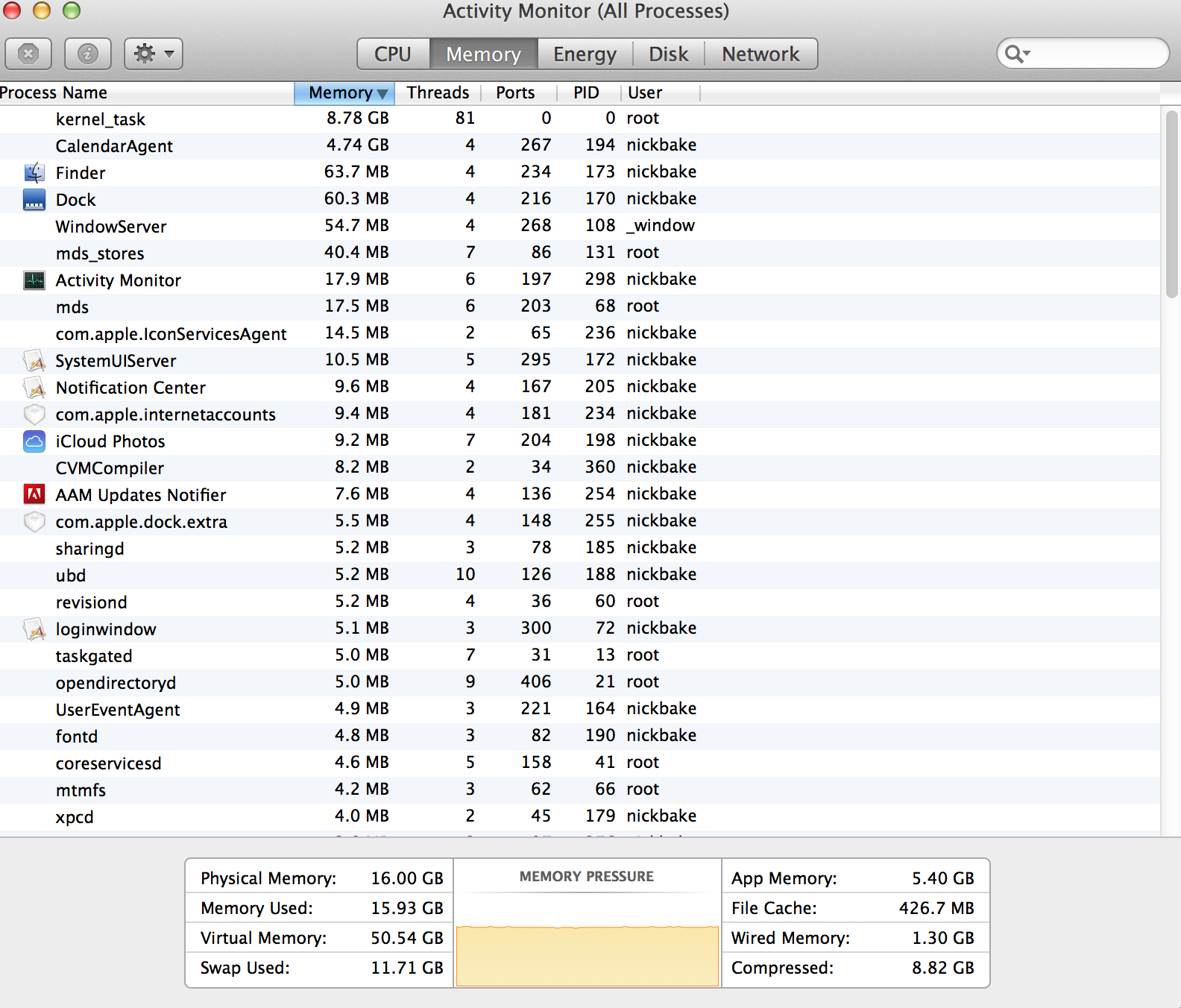This screenshot has width=1181, height=1008.
Task: Select the CalendarAgent process row
Action: 580,146
